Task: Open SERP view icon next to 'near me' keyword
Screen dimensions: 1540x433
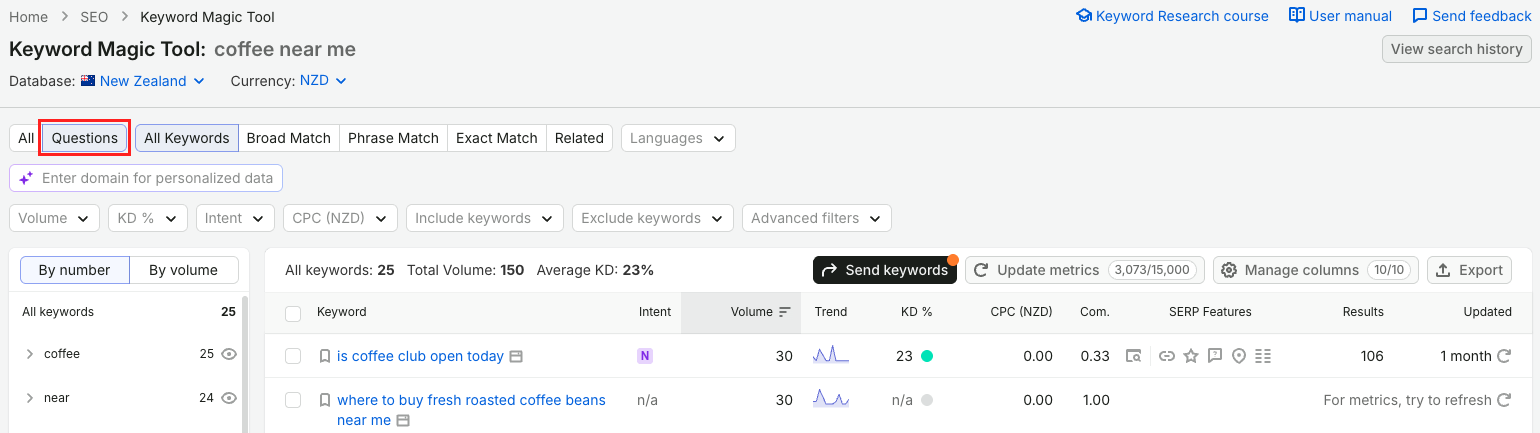Action: tap(403, 421)
